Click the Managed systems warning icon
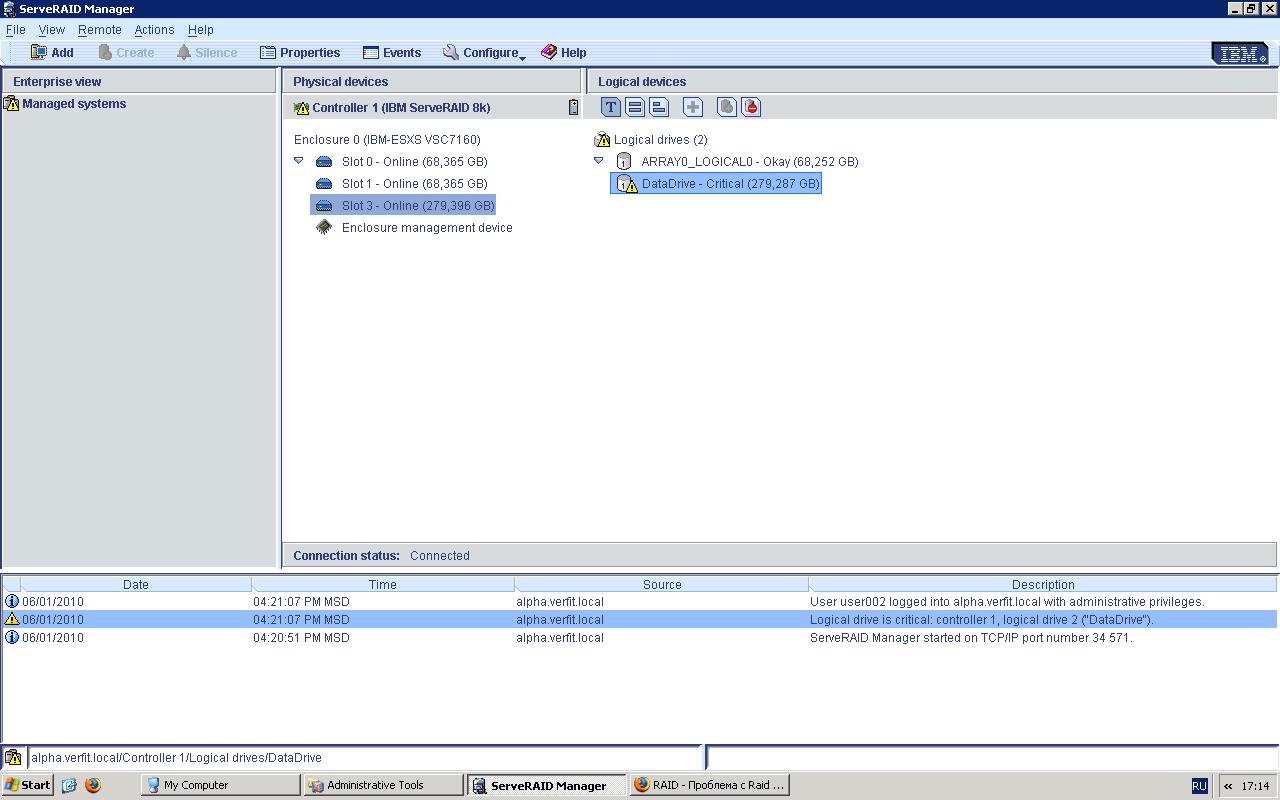The width and height of the screenshot is (1280, 800). tap(12, 104)
